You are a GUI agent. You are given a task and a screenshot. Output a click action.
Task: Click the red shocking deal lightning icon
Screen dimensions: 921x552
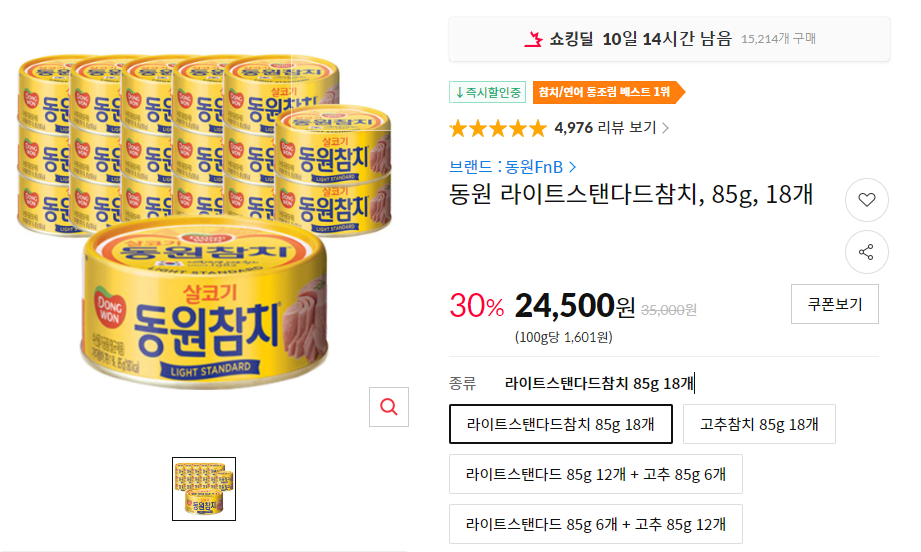[x=533, y=39]
